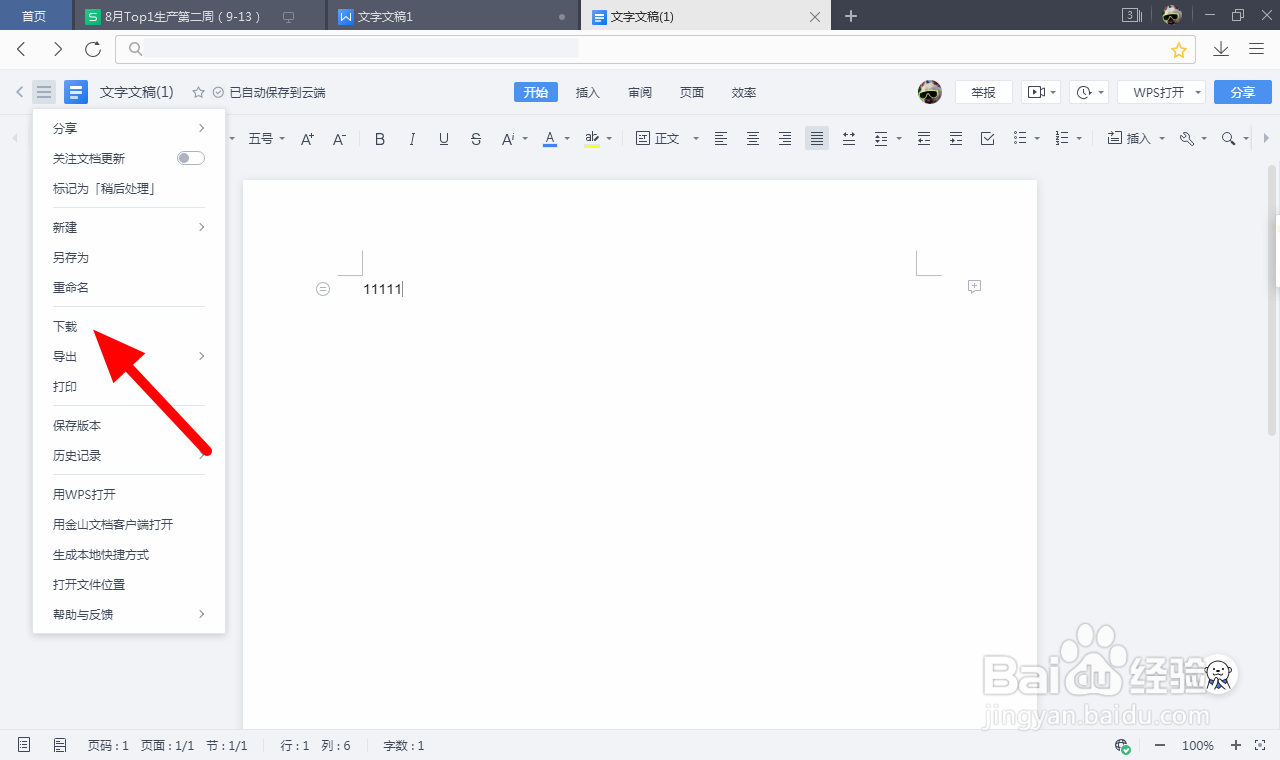Image resolution: width=1280 pixels, height=760 pixels.
Task: Open the wrench tools icon
Action: [1187, 139]
